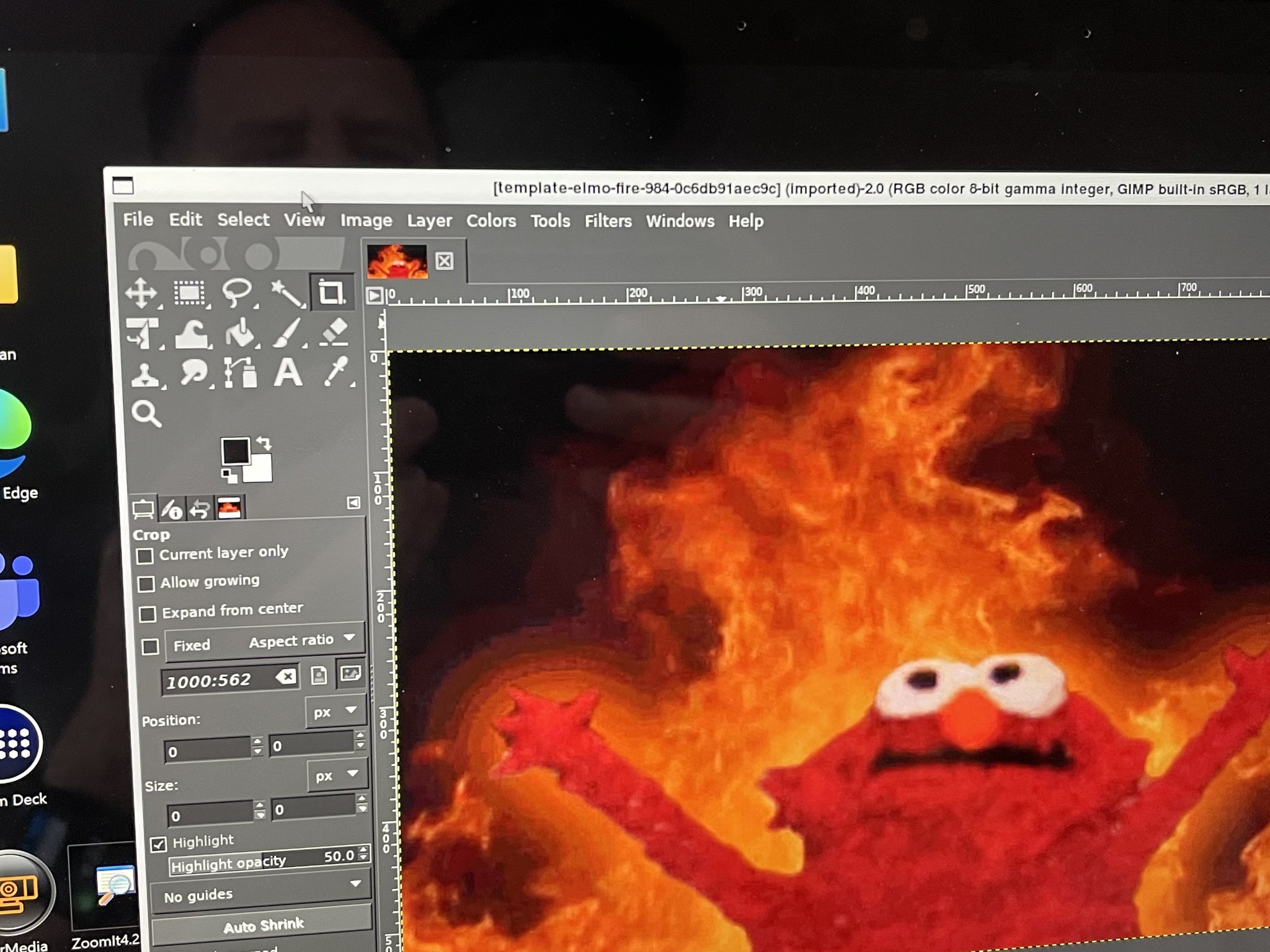Open the No guides dropdown

[x=261, y=893]
